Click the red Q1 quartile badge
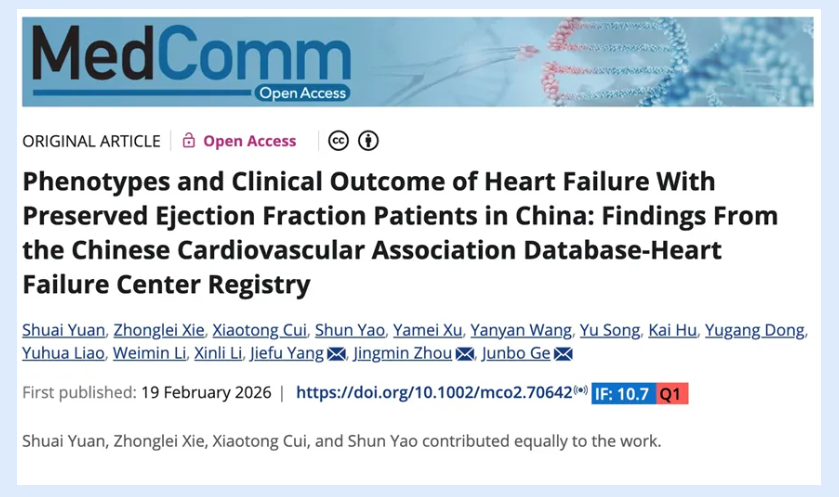 (x=672, y=393)
